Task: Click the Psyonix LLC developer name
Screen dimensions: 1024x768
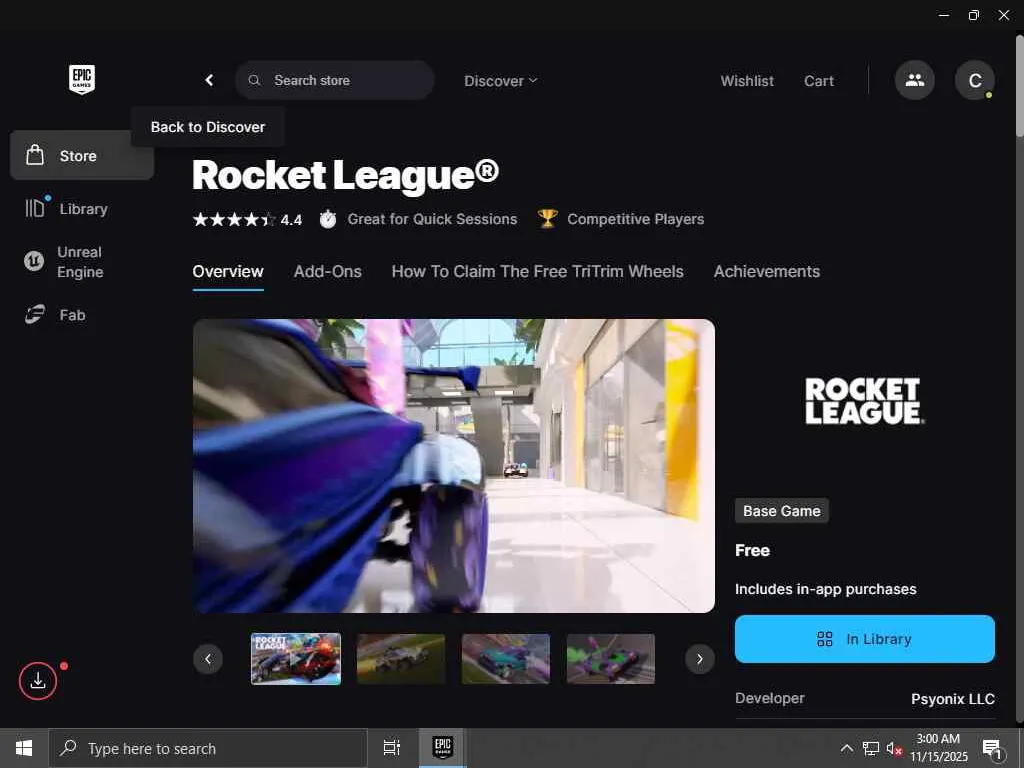Action: coord(953,699)
